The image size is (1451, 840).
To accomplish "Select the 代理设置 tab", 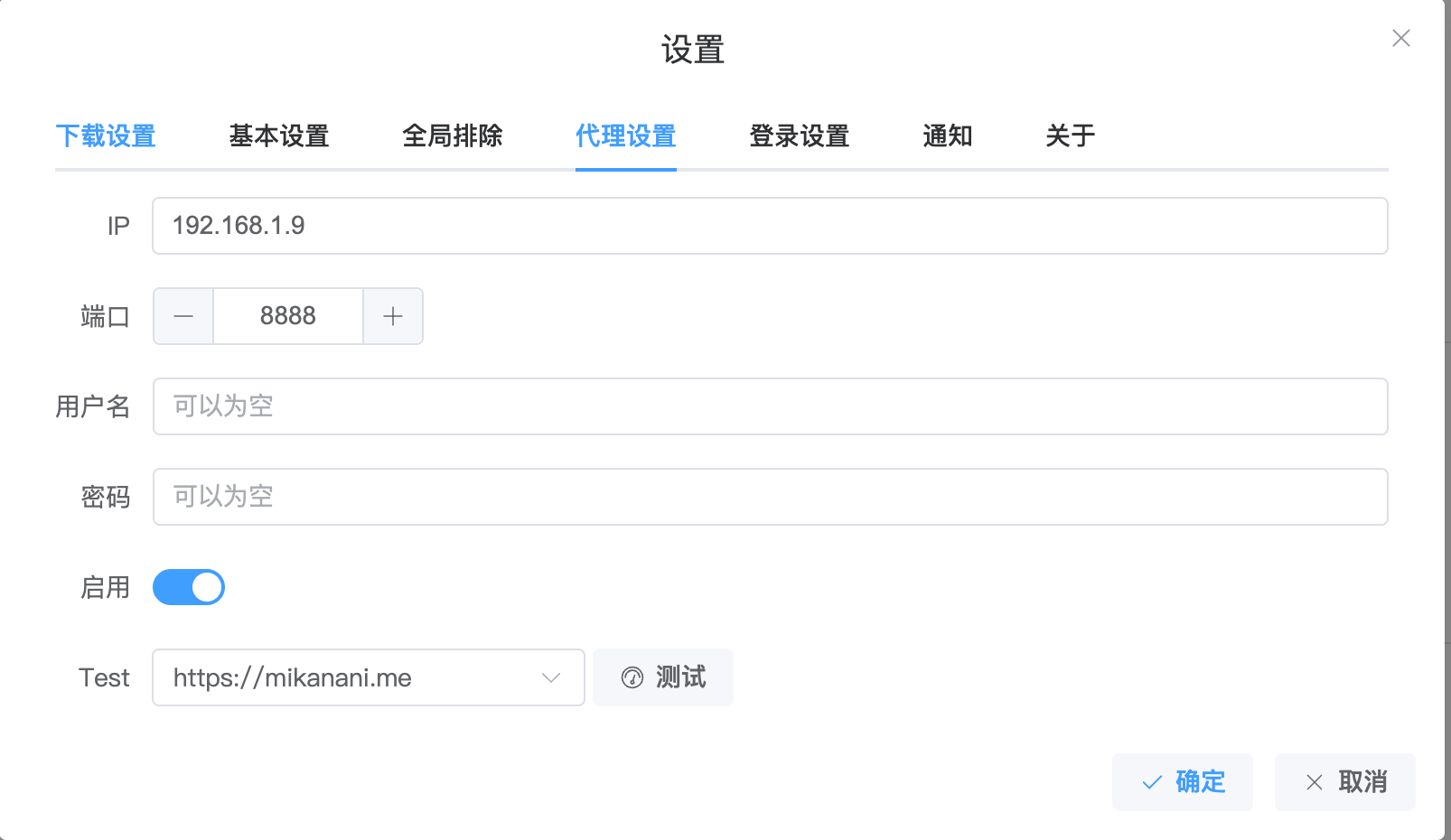I will tap(626, 136).
